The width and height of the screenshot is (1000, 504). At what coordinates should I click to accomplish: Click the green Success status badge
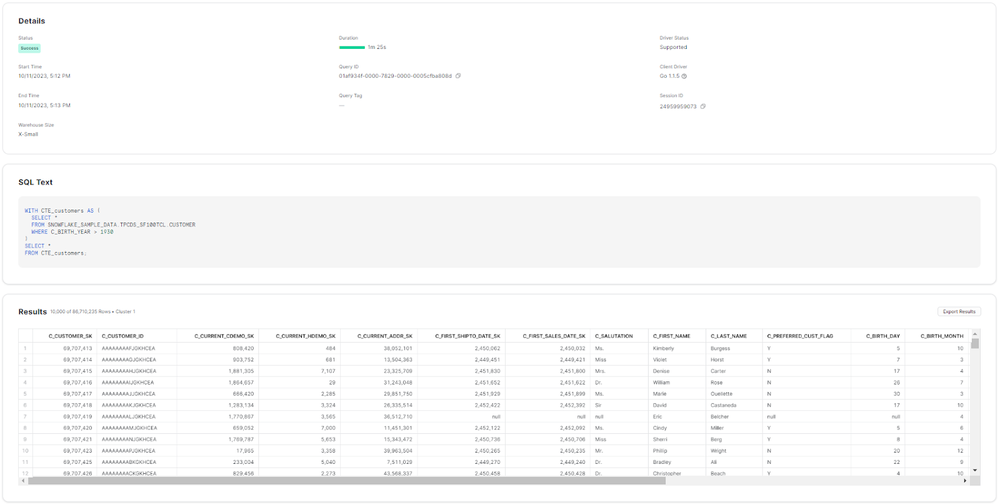[29, 47]
